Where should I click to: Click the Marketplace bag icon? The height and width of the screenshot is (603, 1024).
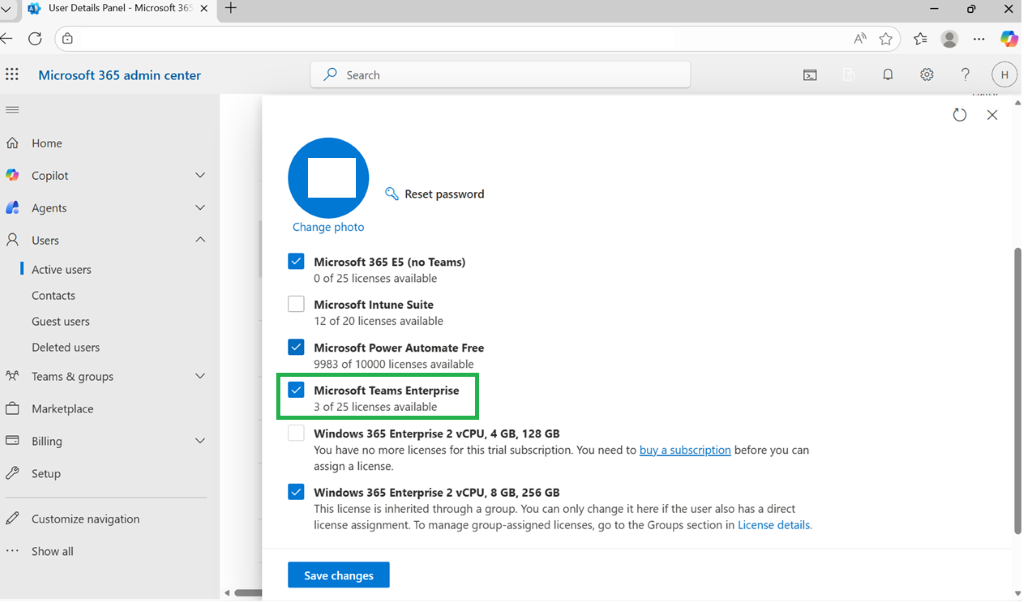point(12,408)
